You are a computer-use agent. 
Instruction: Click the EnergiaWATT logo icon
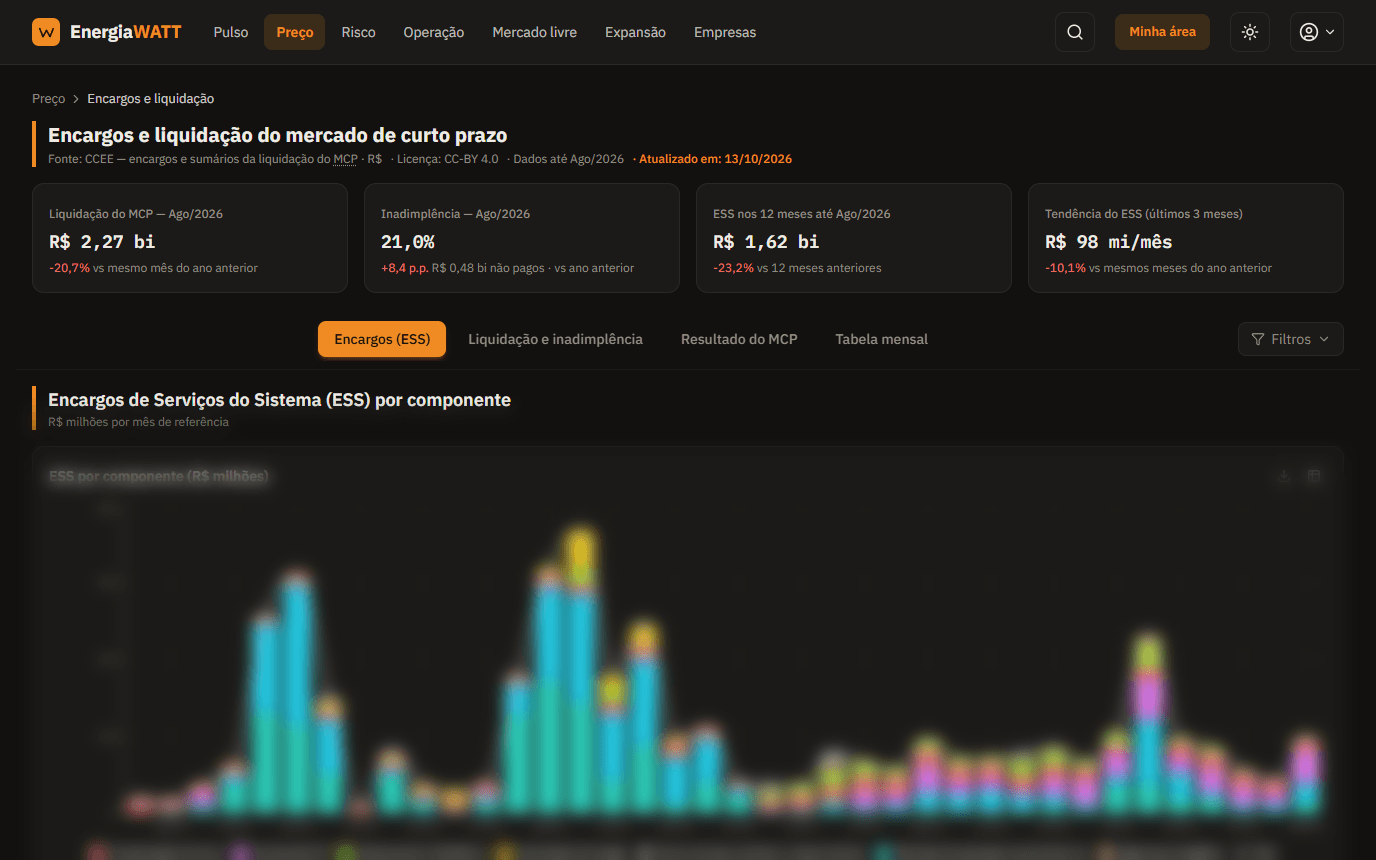tap(46, 32)
